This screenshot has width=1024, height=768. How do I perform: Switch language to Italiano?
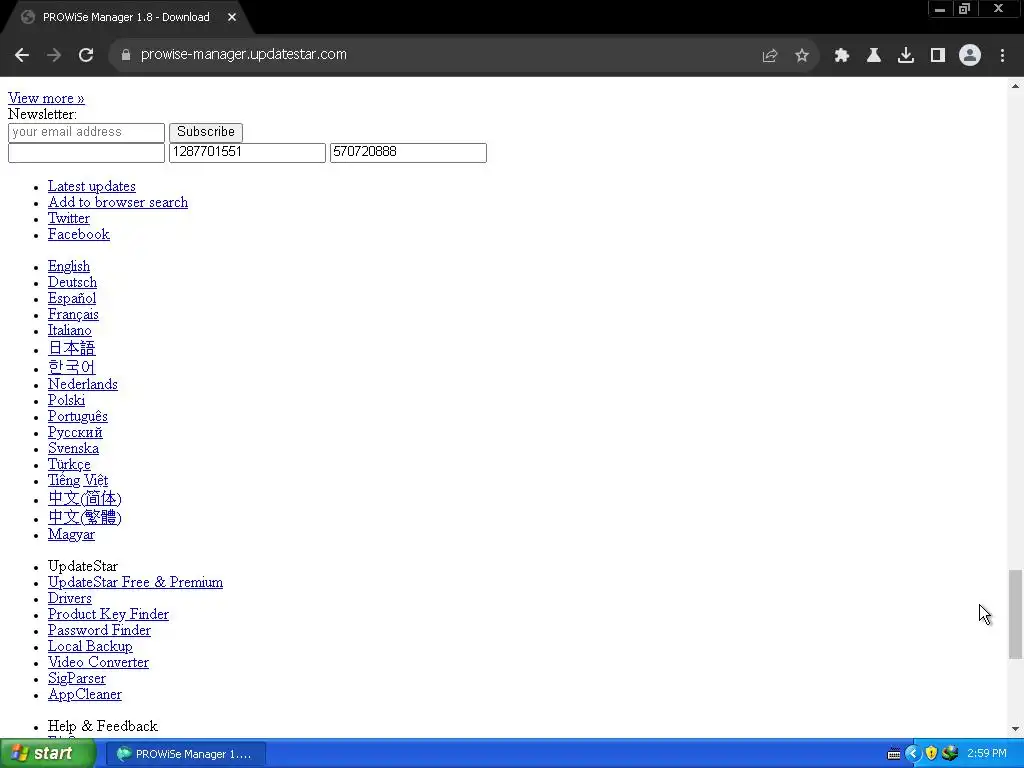(x=69, y=330)
